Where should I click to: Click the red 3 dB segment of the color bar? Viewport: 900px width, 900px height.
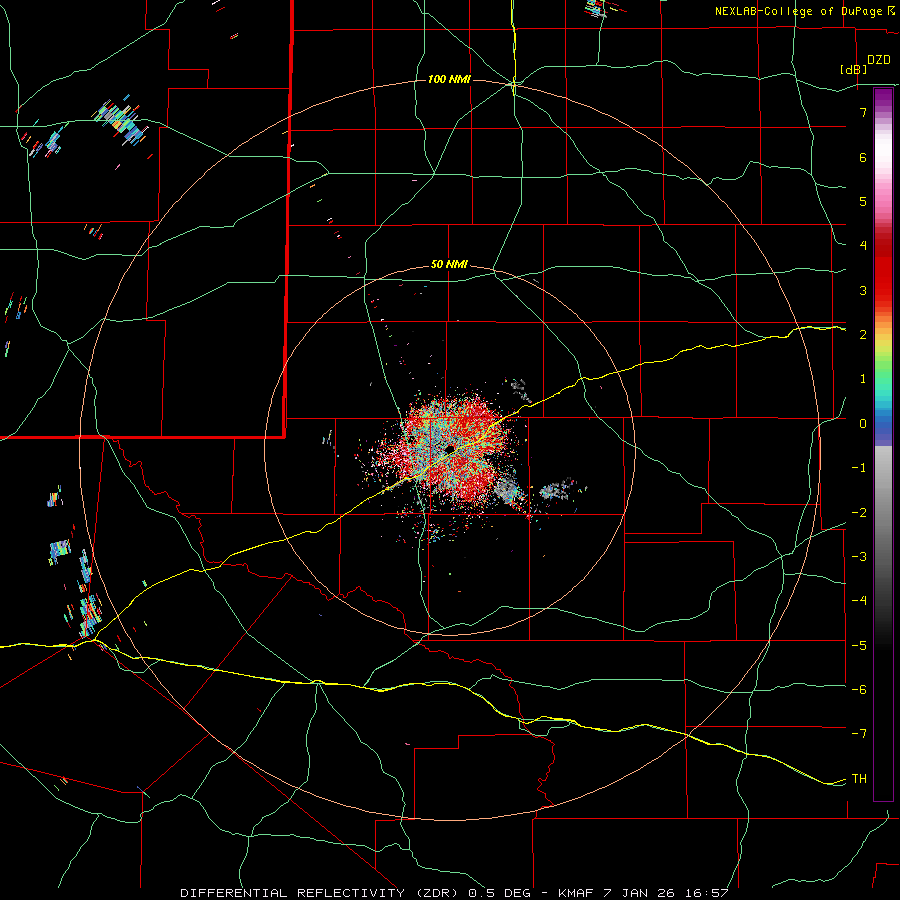coord(883,290)
